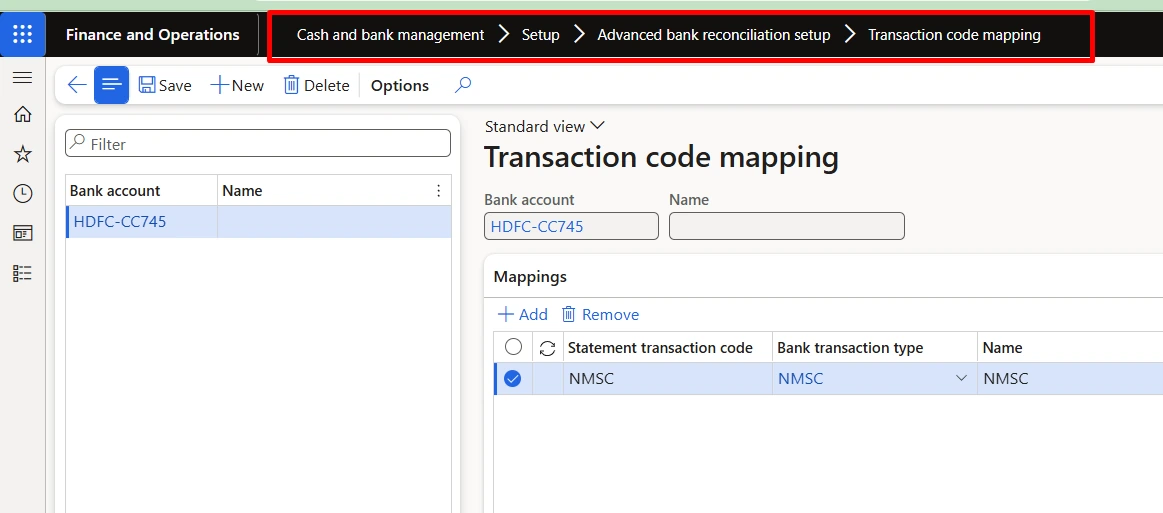Click Cash and bank management breadcrumb
This screenshot has height=513, width=1163.
click(x=390, y=35)
